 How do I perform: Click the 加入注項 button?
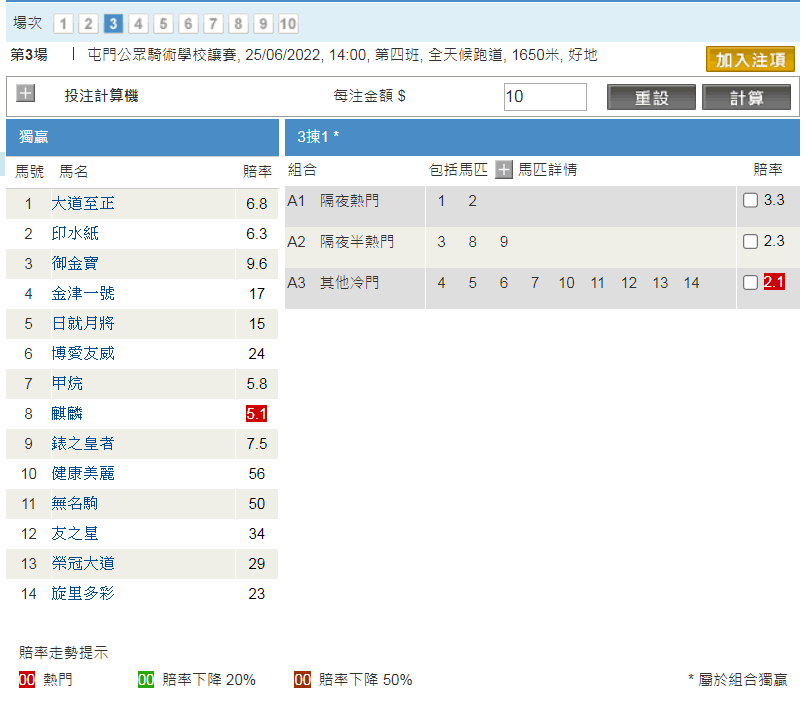[x=750, y=59]
